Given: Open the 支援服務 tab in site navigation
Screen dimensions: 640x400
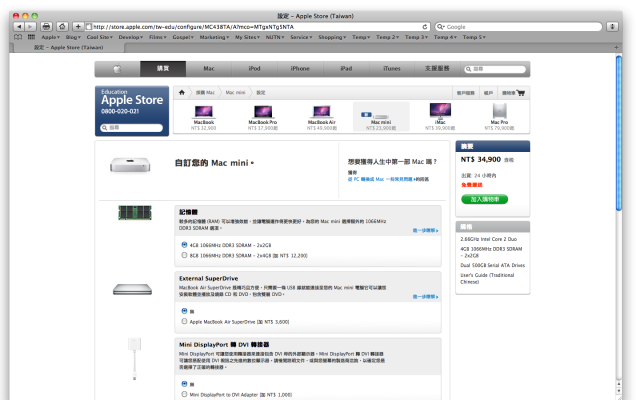Looking at the screenshot, I should tap(437, 69).
